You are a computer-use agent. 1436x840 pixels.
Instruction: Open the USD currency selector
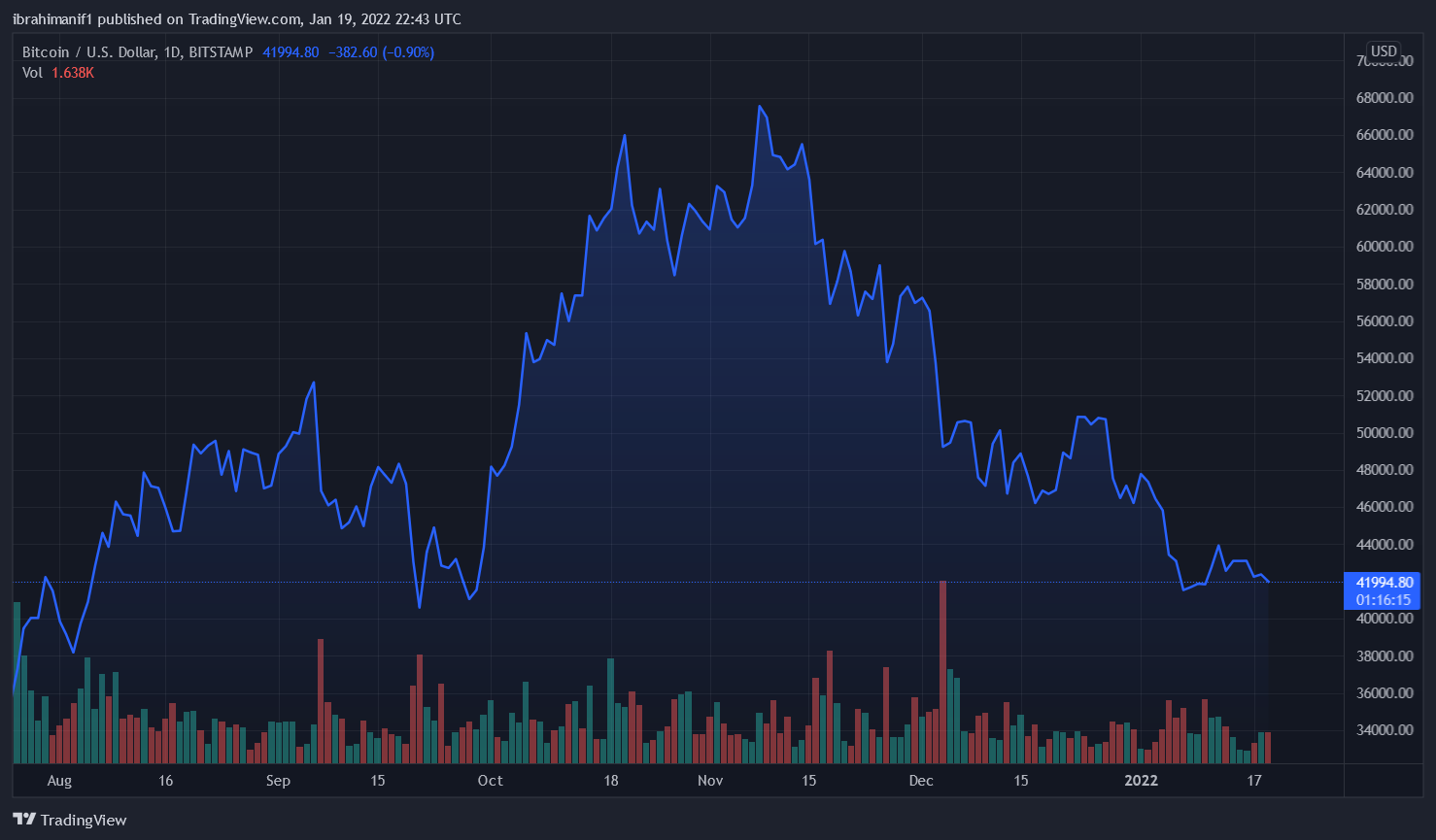click(1383, 51)
